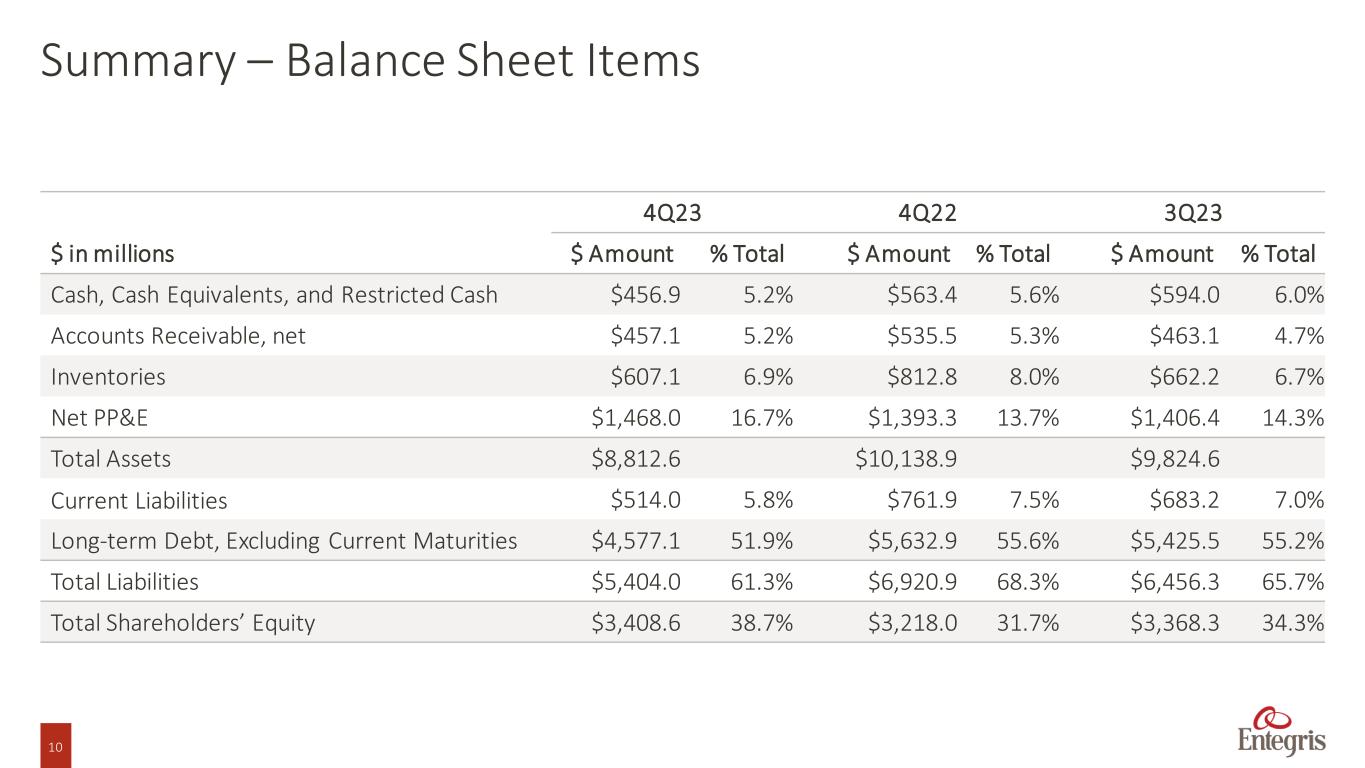Screen dimensions: 1365x768
Task: Click the 4Q23 Net PP&E 16.7% value
Action: (761, 418)
